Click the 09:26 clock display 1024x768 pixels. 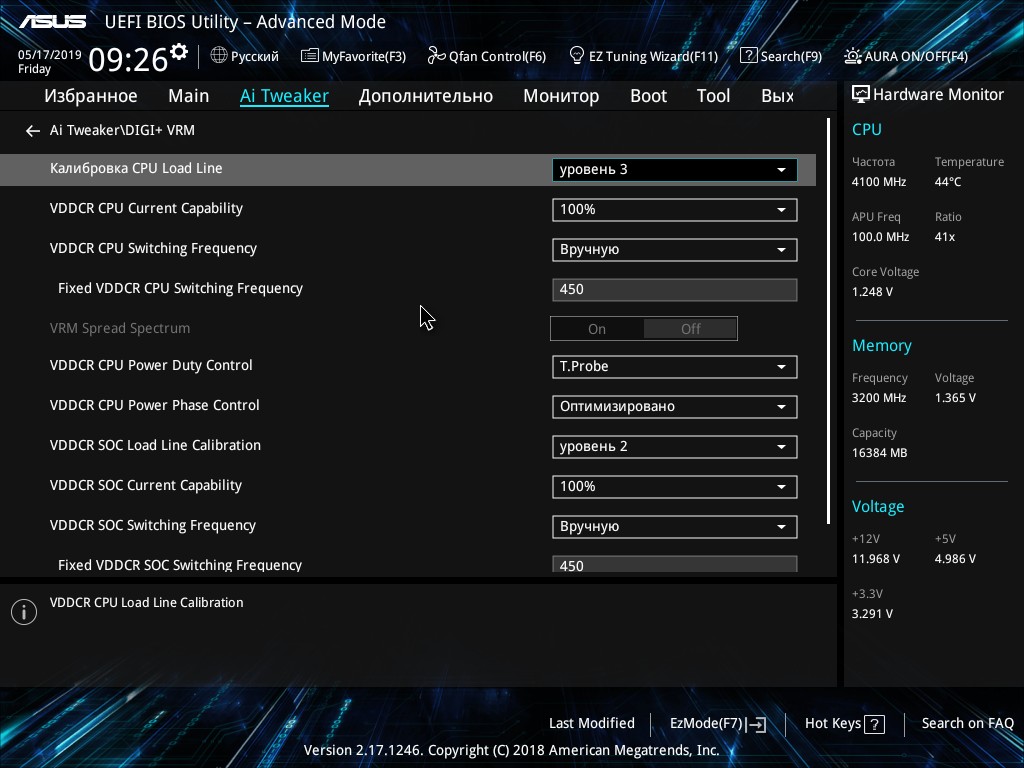[x=128, y=60]
